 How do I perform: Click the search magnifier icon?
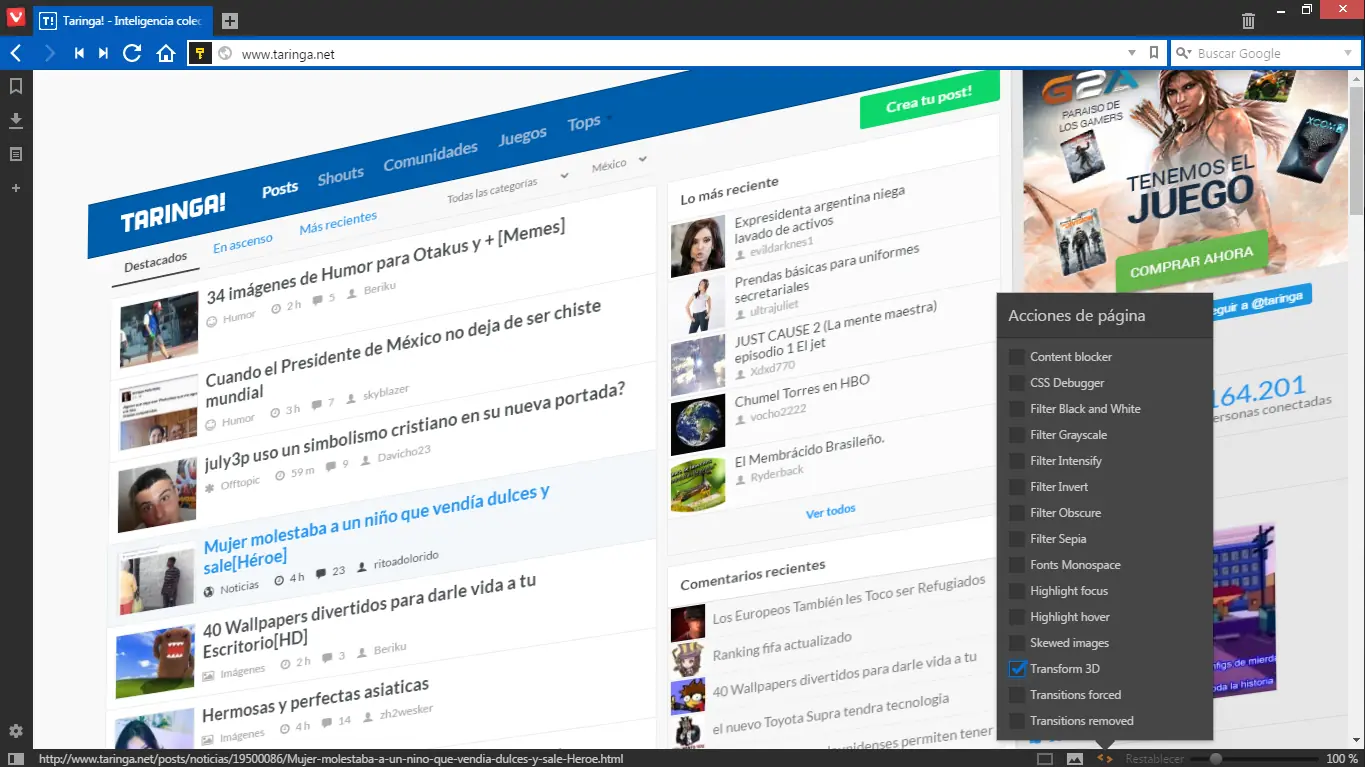(1183, 54)
